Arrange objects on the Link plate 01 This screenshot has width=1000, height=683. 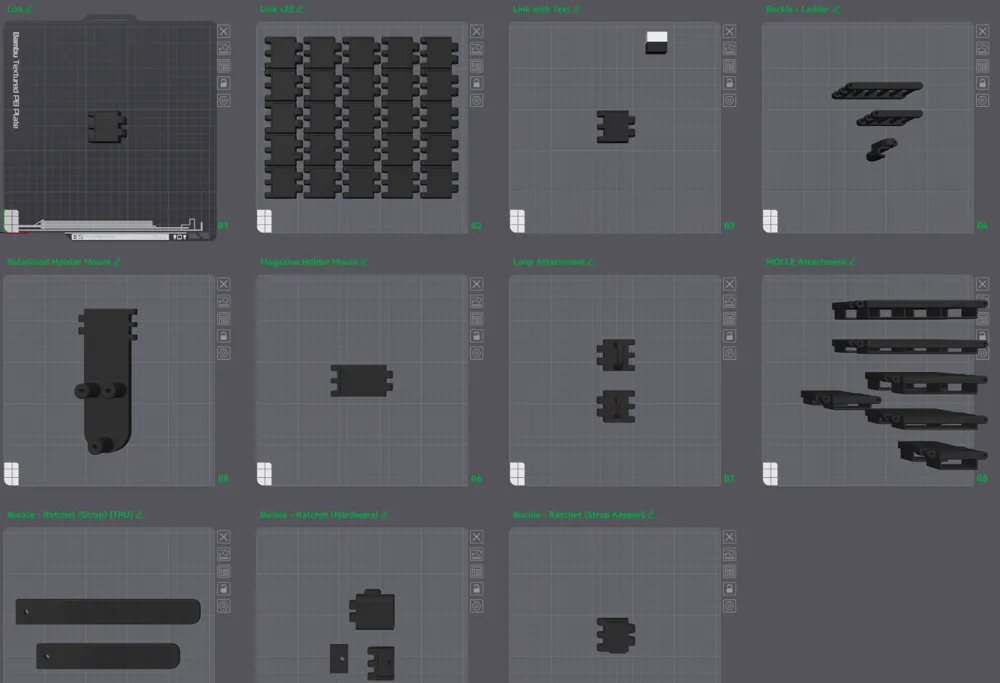pyautogui.click(x=224, y=66)
